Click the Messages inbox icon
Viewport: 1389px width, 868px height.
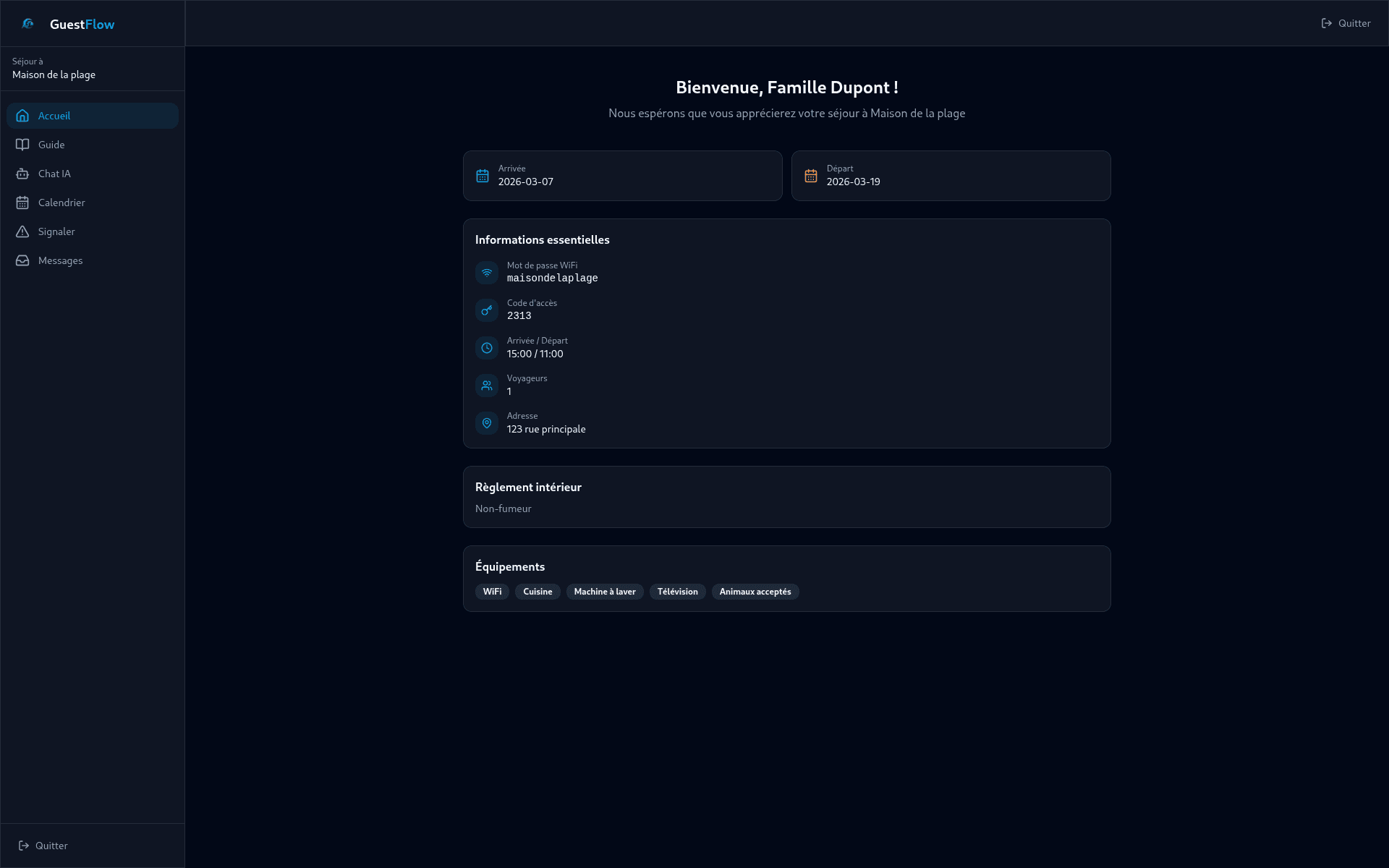[22, 260]
